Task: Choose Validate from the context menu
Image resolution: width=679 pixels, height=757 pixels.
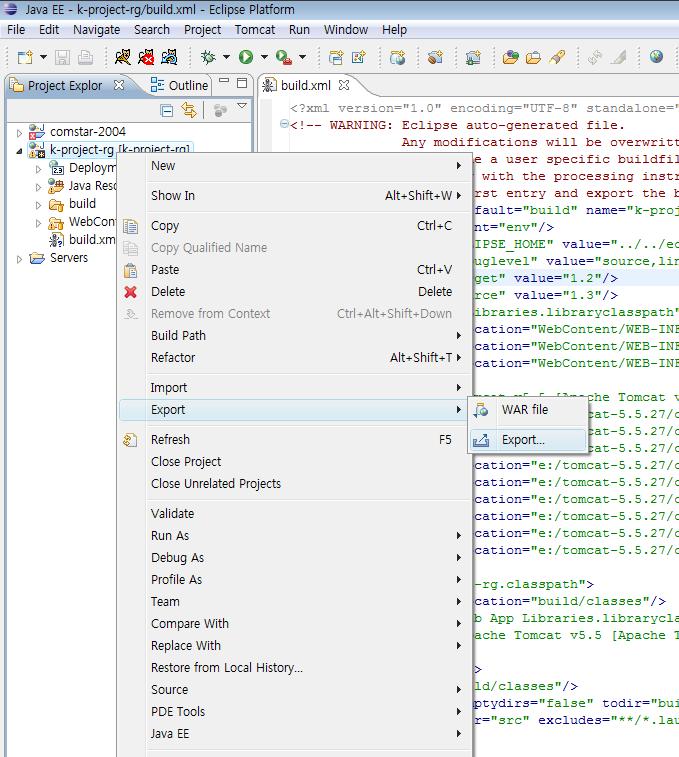Action: tap(295, 514)
